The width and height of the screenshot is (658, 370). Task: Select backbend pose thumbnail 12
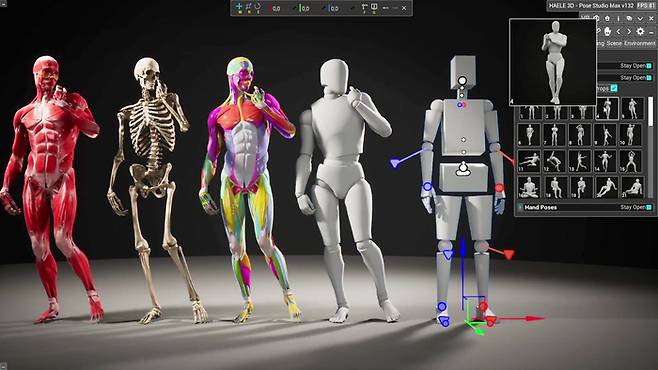click(x=555, y=161)
